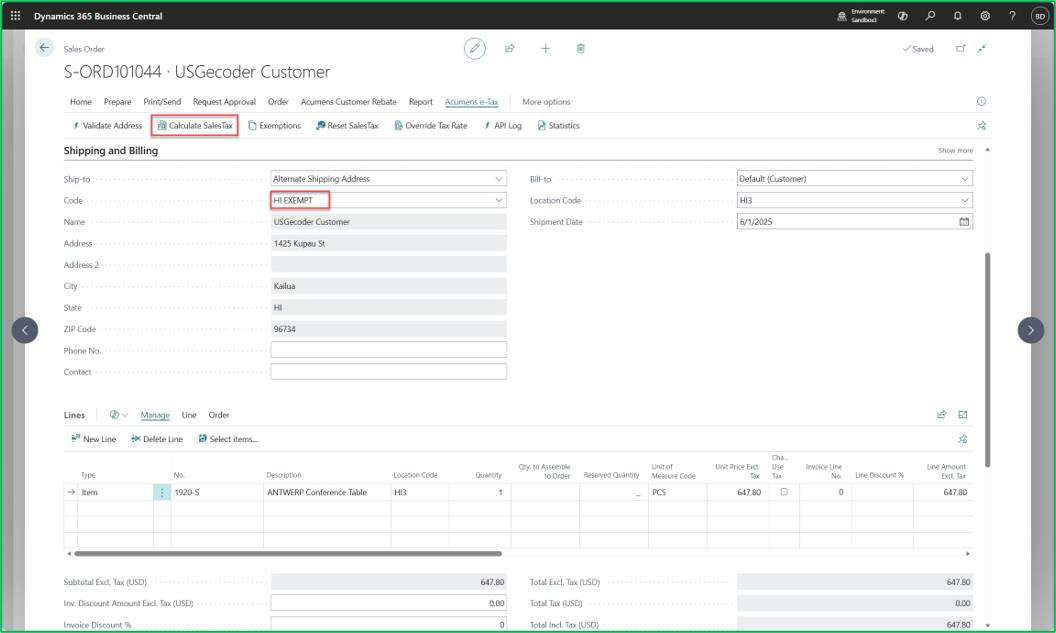Open the settings gear
The height and width of the screenshot is (633, 1056).
click(985, 15)
